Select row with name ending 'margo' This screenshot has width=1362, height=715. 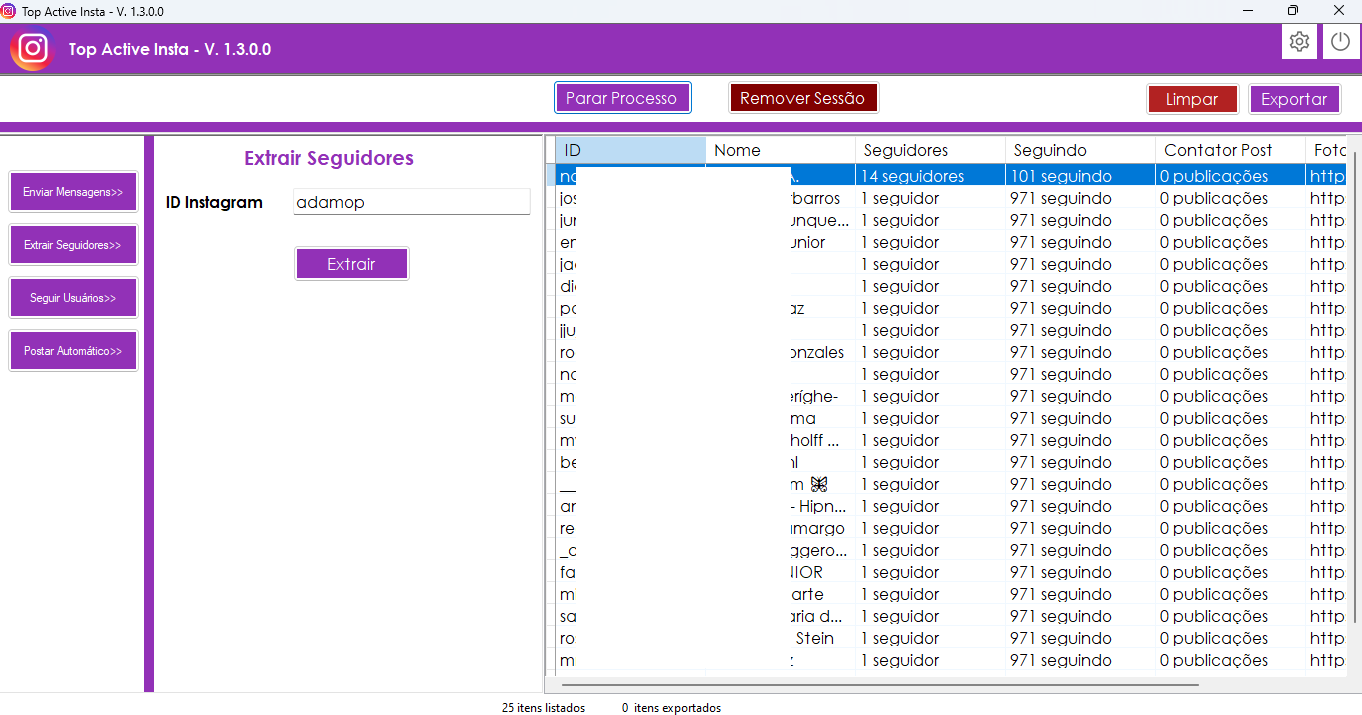tap(952, 528)
